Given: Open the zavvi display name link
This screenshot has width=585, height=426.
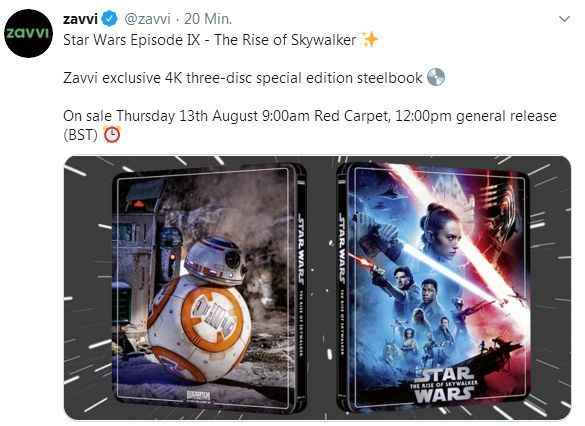Looking at the screenshot, I should pyautogui.click(x=80, y=19).
